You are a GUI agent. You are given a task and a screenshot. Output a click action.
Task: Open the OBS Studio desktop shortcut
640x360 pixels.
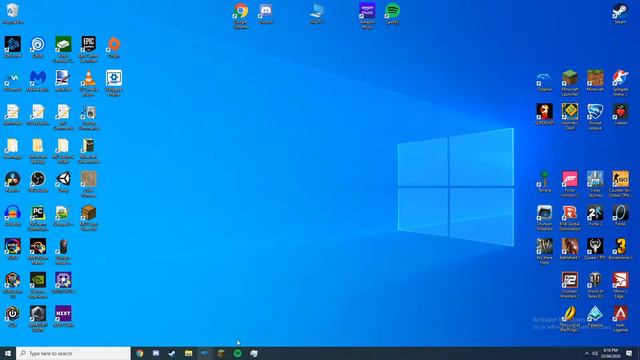click(x=38, y=182)
